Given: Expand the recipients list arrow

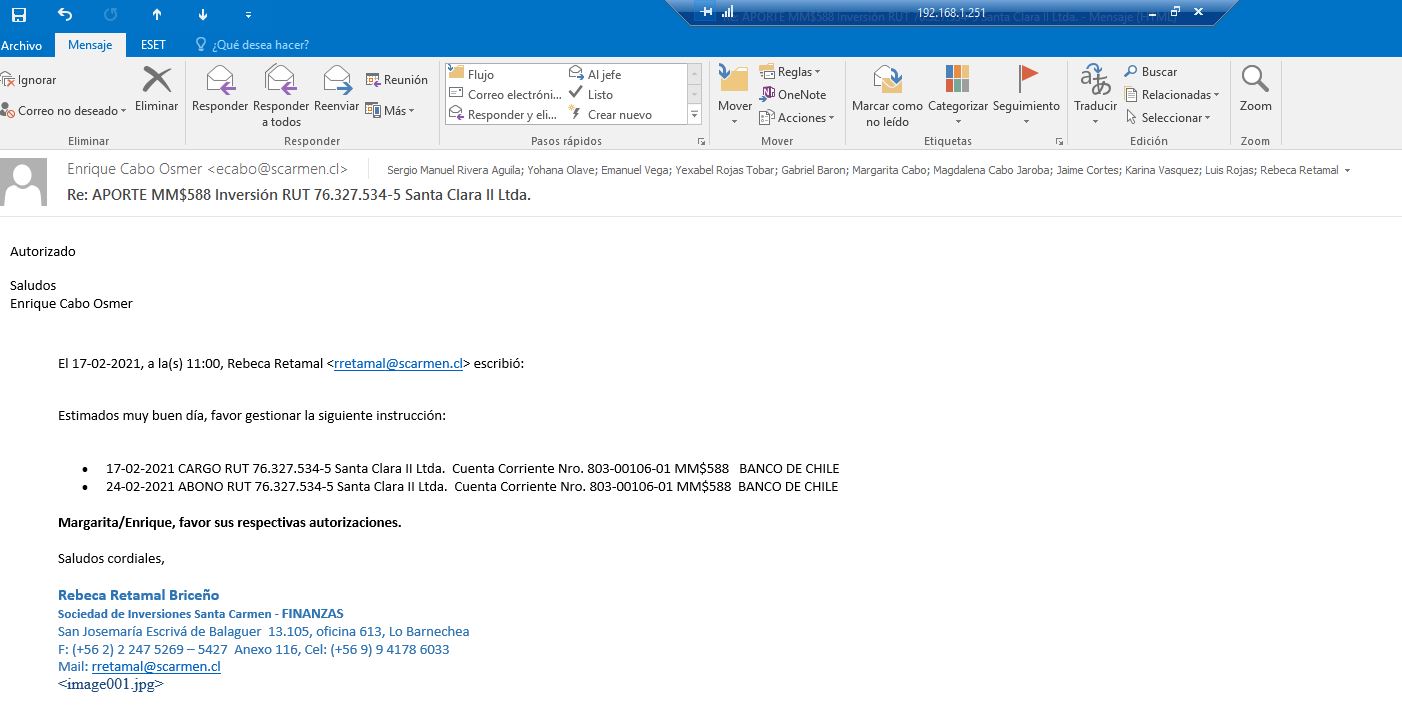Looking at the screenshot, I should pyautogui.click(x=1347, y=171).
